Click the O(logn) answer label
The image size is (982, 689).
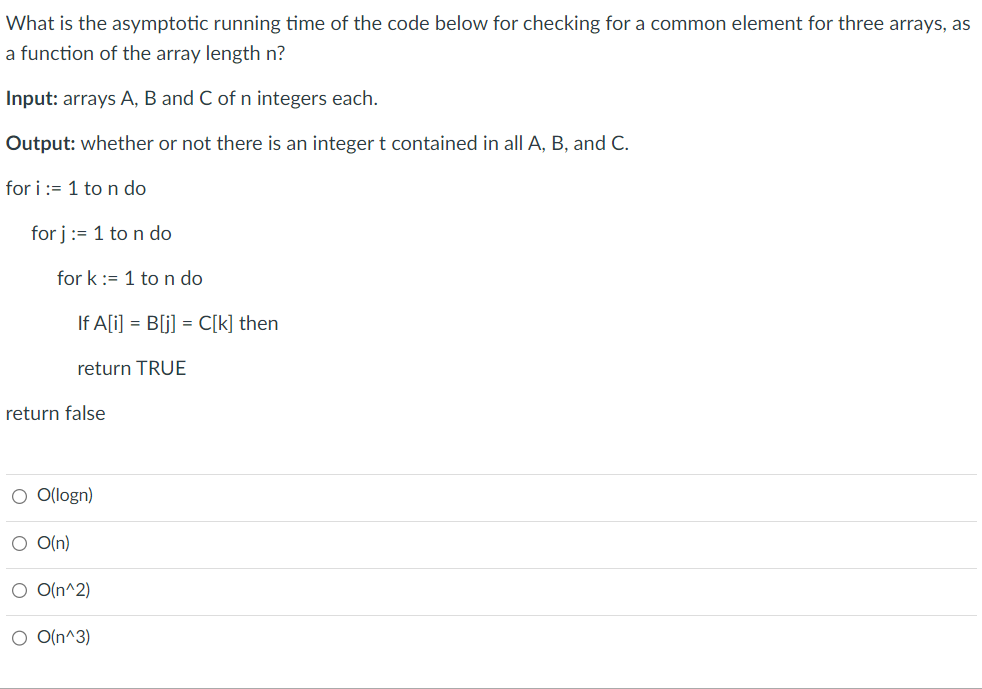[64, 495]
